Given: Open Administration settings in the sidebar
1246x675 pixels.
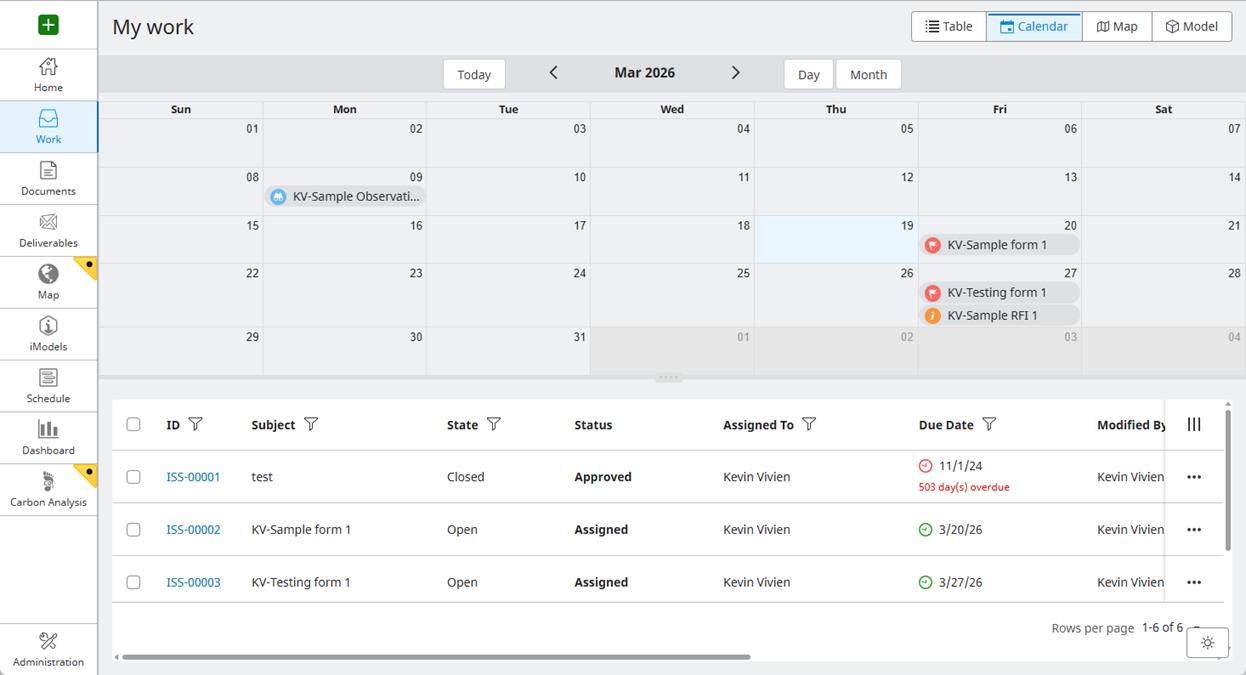Looking at the screenshot, I should coord(48,649).
